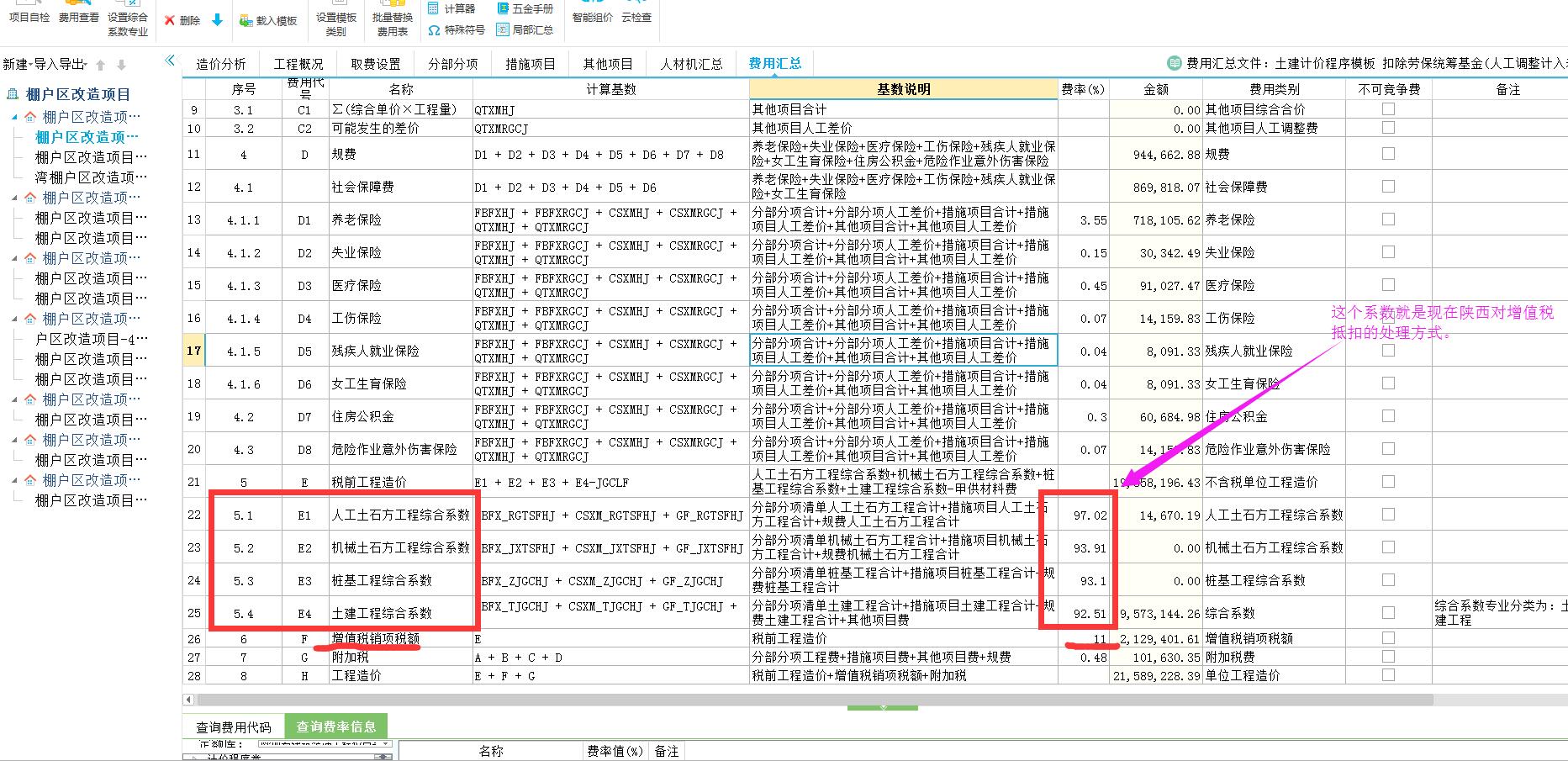
Task: Click the down arrow beside 导入导出
Action: 121,65
